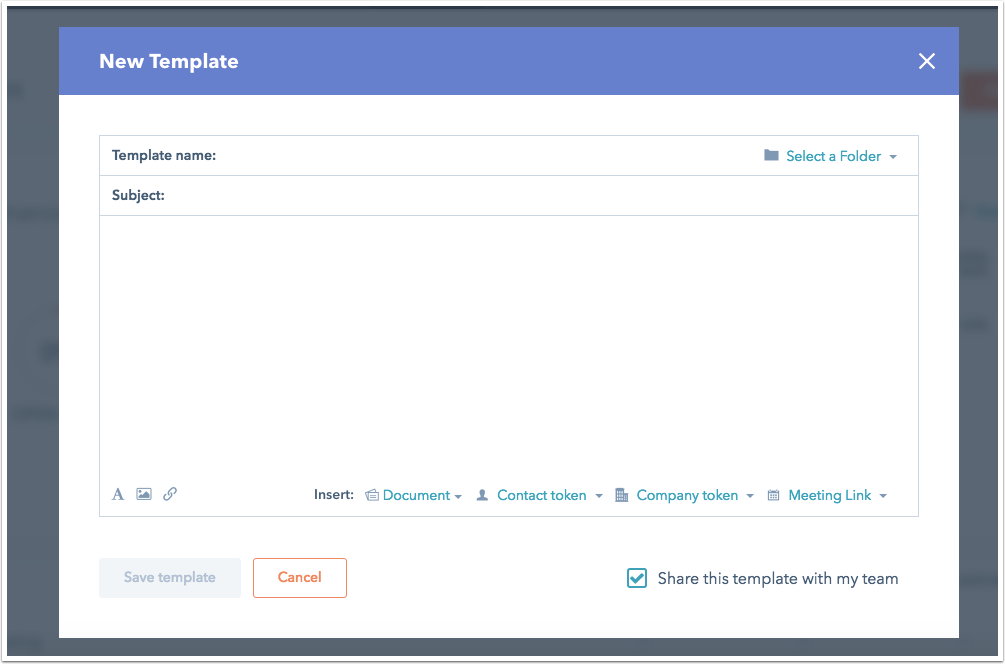
Task: Insert an image using picture icon
Action: click(144, 494)
